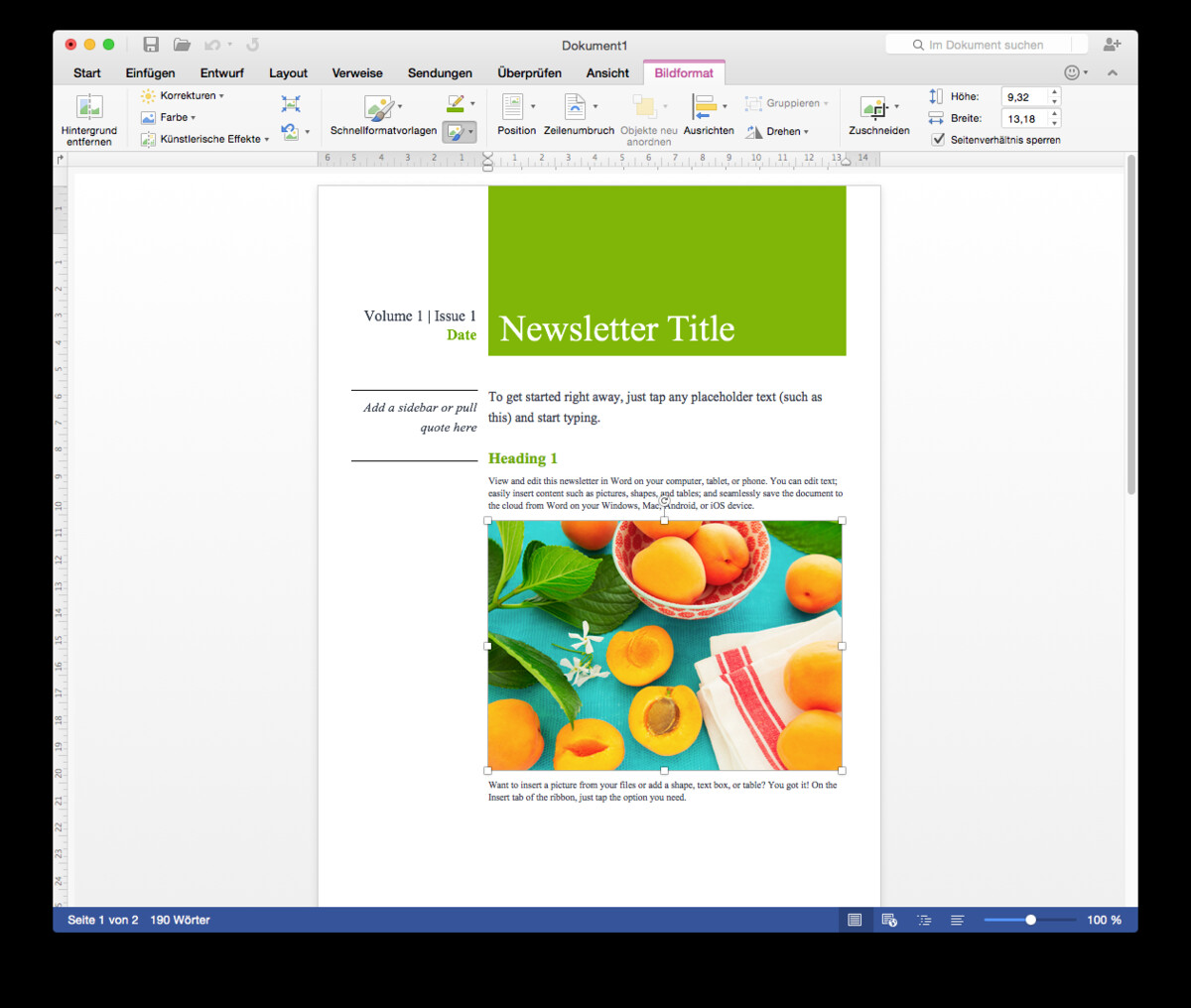Click the Farbe picture icon
This screenshot has width=1191, height=1008.
tap(148, 117)
